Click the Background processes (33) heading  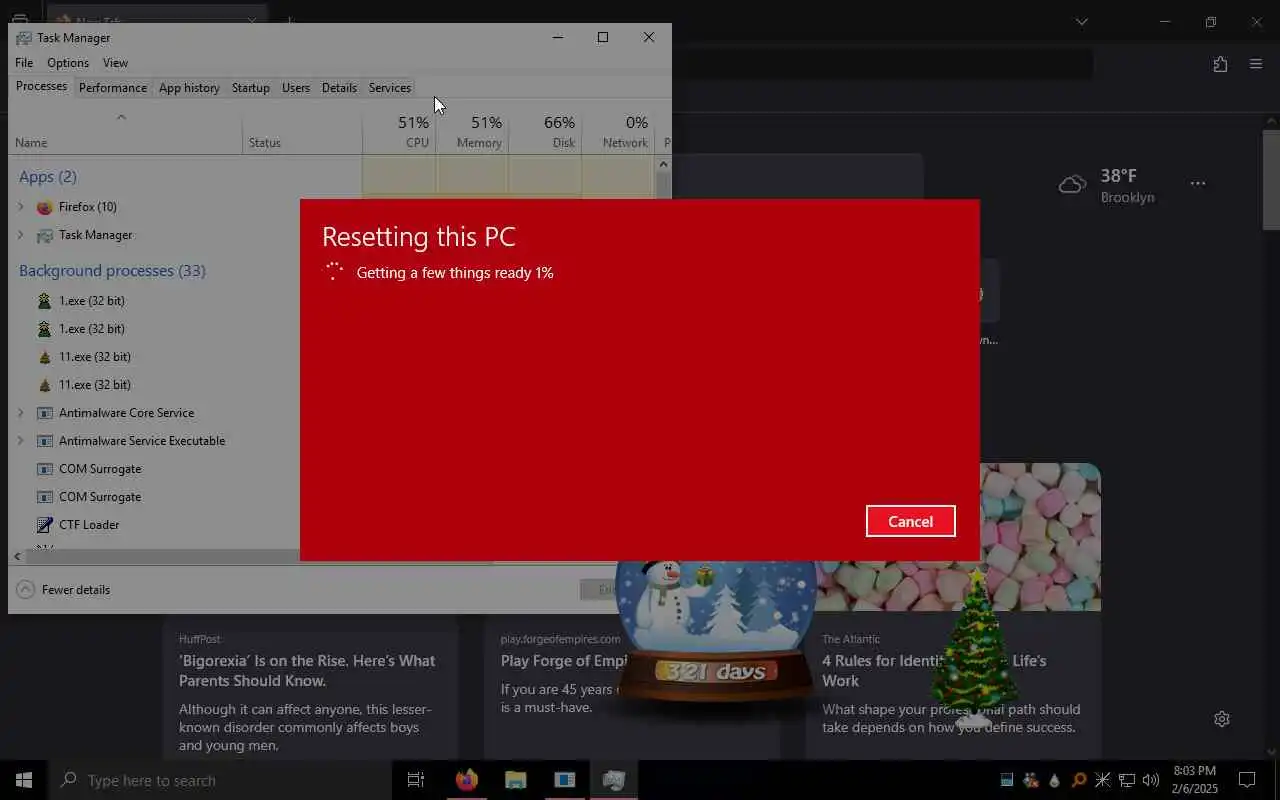tap(112, 271)
